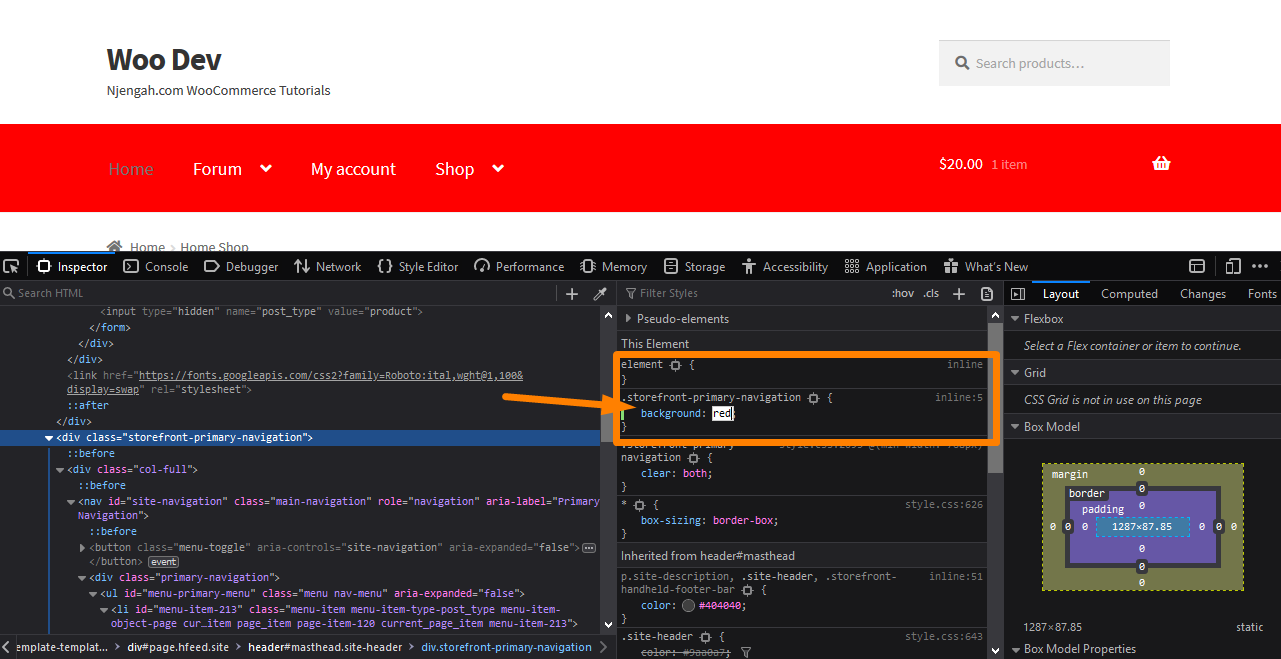Collapse the Grid section
Screen dimensions: 1281x659
point(1015,373)
